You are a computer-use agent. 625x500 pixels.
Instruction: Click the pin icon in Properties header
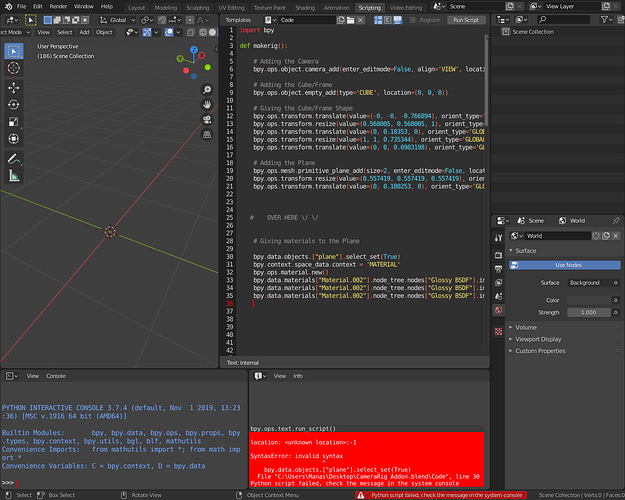pos(616,220)
